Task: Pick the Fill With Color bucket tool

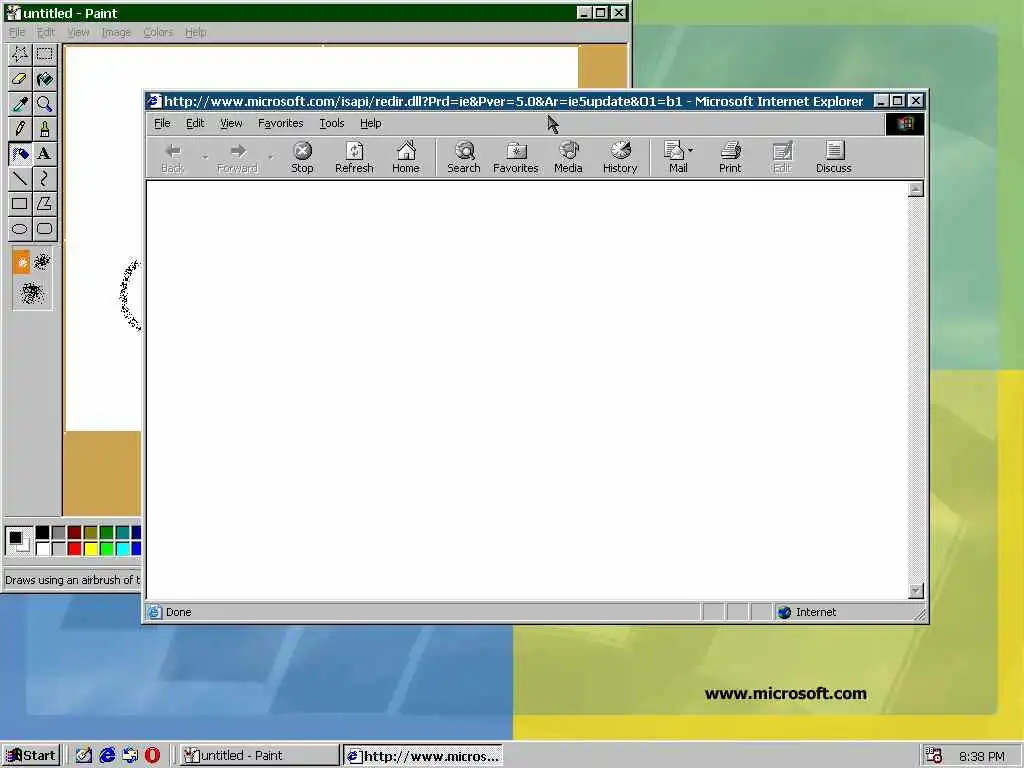Action: point(44,79)
